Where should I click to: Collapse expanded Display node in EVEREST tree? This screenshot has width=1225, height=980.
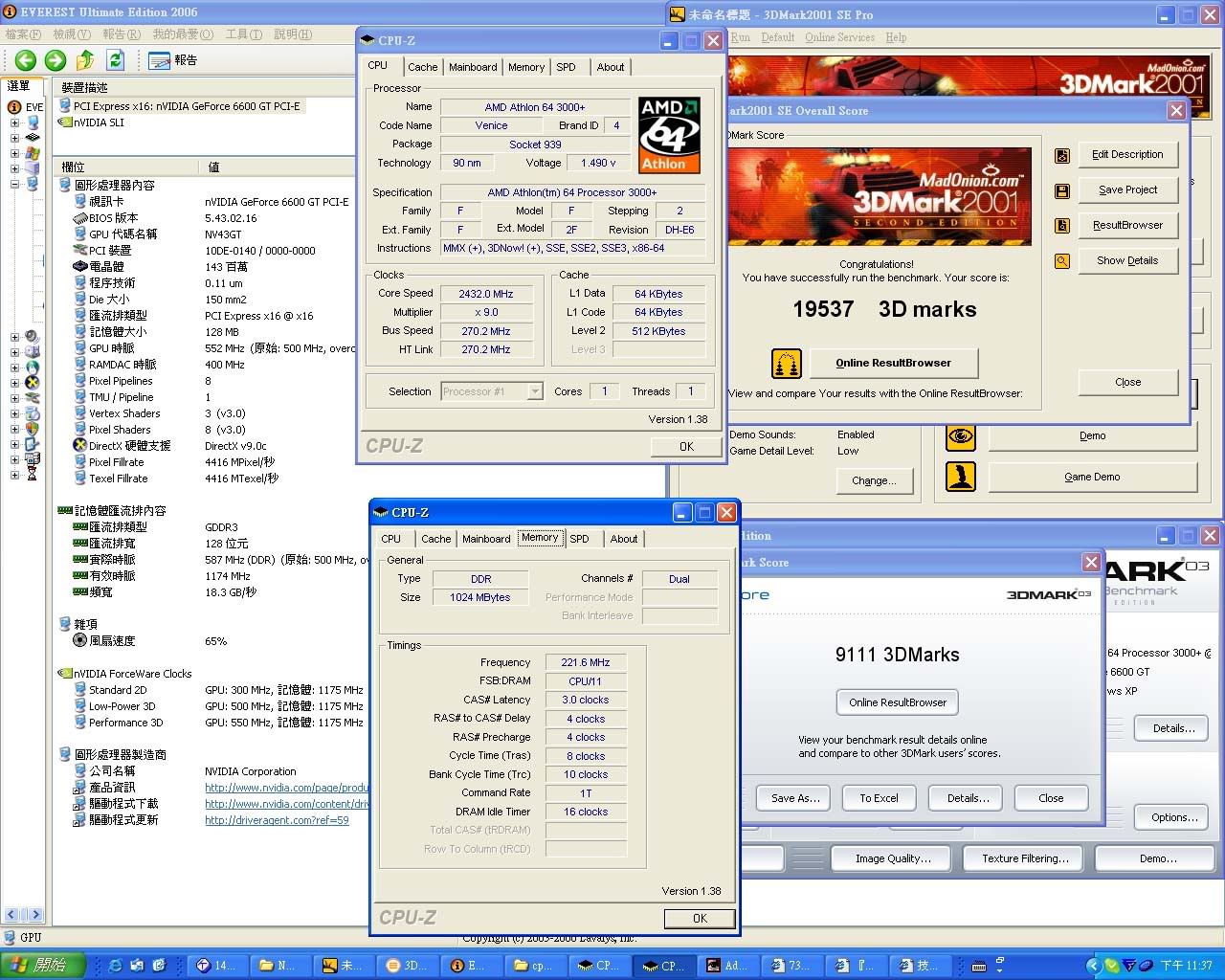pyautogui.click(x=14, y=184)
